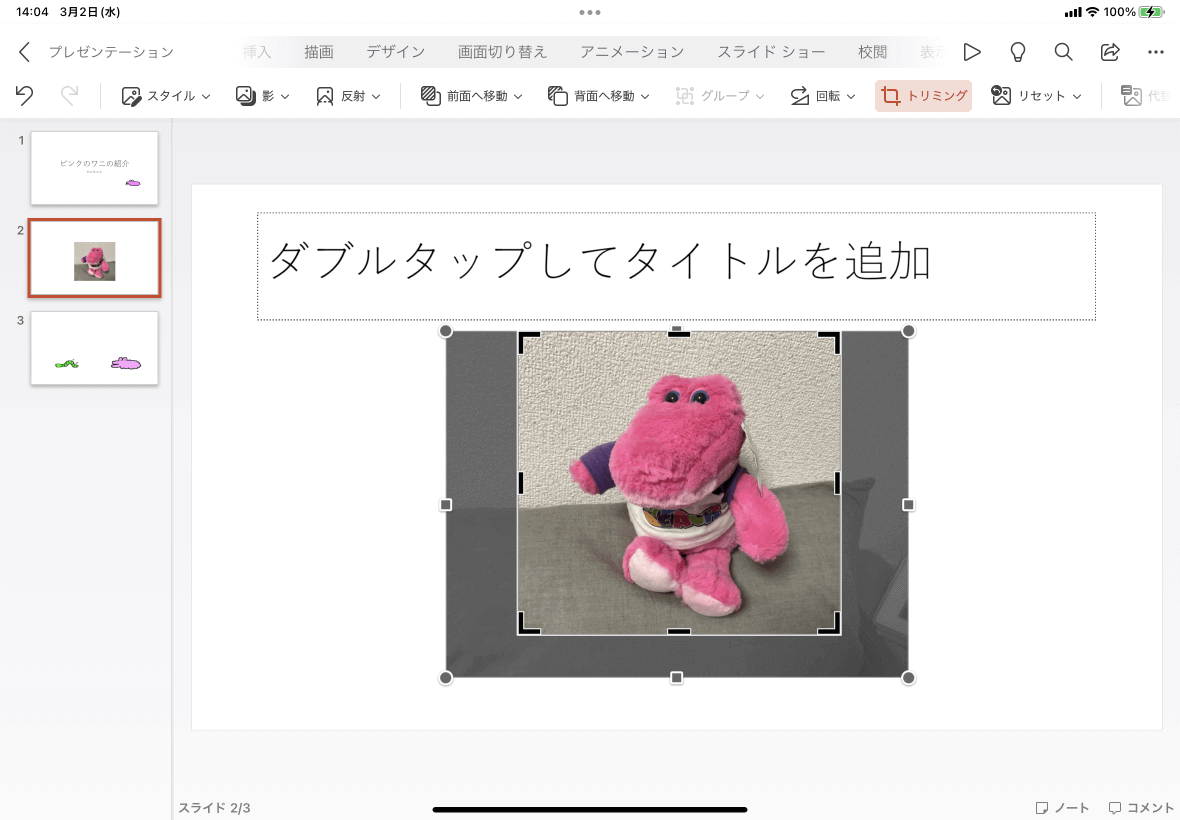Click the image bottom-left round sizing handle
1180x820 pixels.
446,678
